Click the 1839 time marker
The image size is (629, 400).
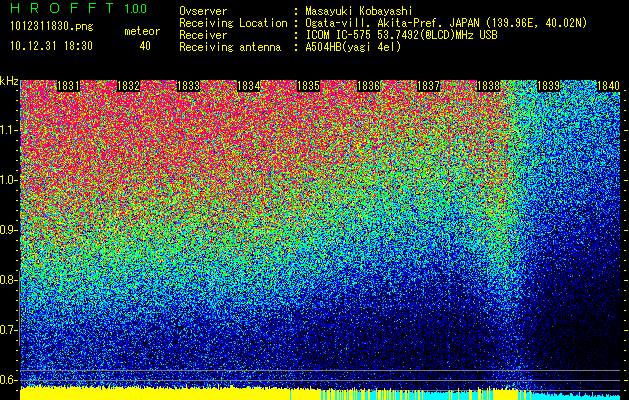pyautogui.click(x=549, y=86)
